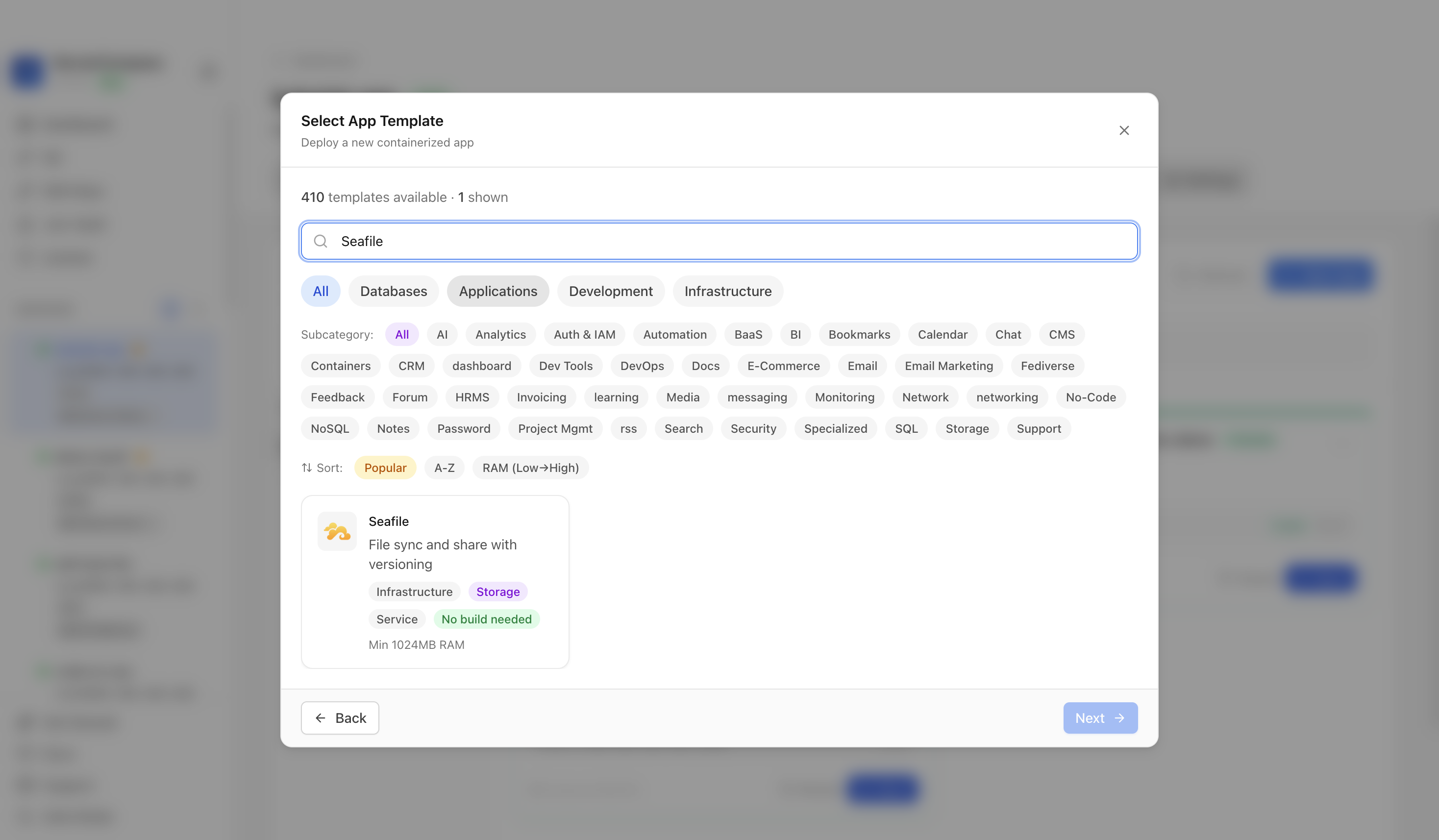Filter by the Project Mgmt subcategory
This screenshot has width=1439, height=840.
pos(555,429)
